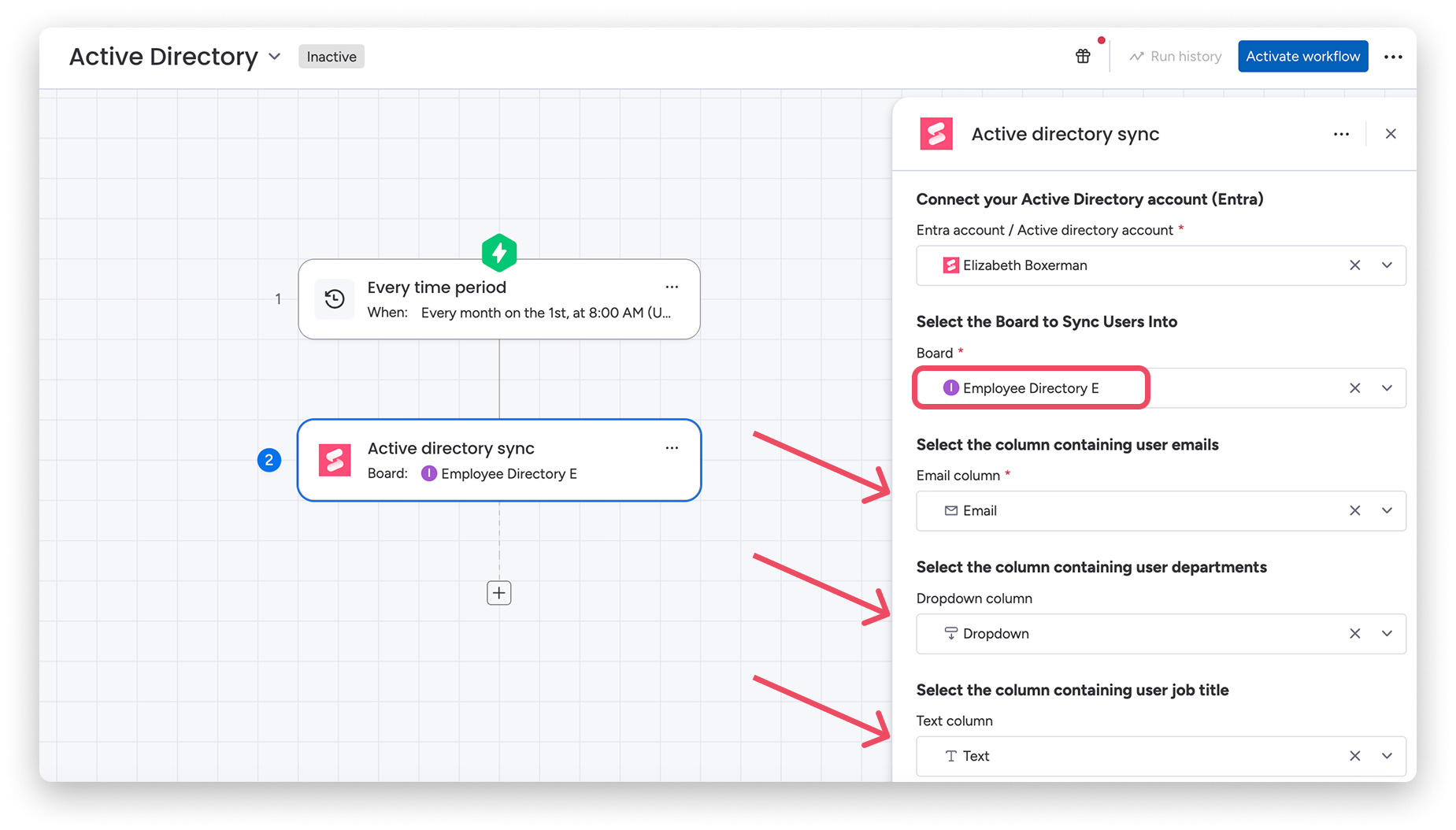Click the Activate workflow button
Image resolution: width=1456 pixels, height=830 pixels.
point(1302,57)
